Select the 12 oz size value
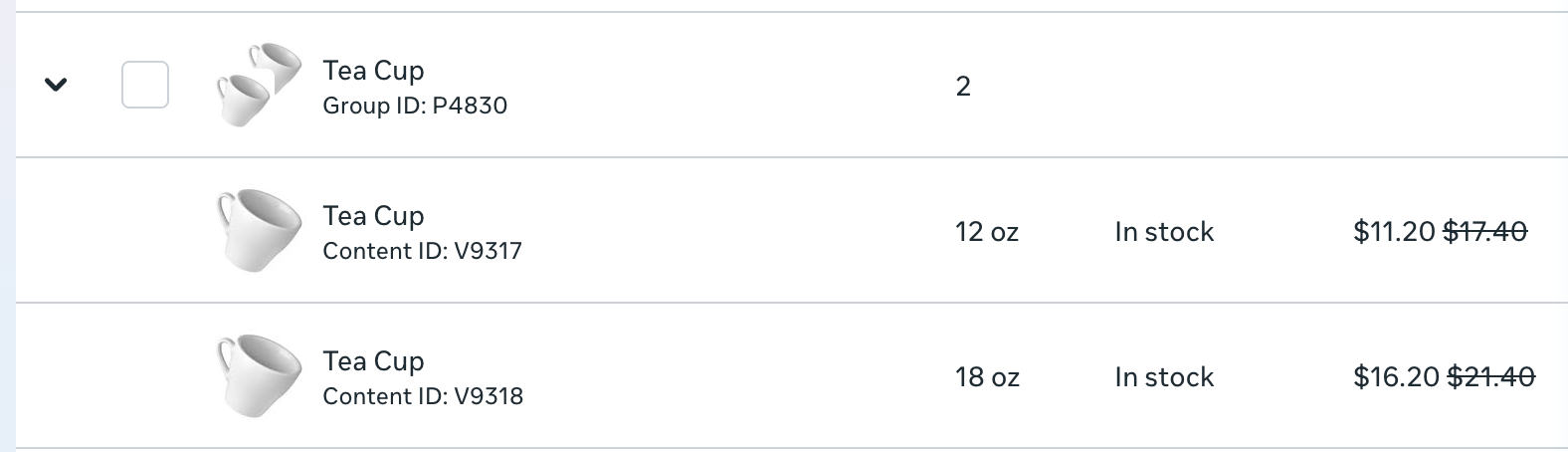 coord(986,232)
